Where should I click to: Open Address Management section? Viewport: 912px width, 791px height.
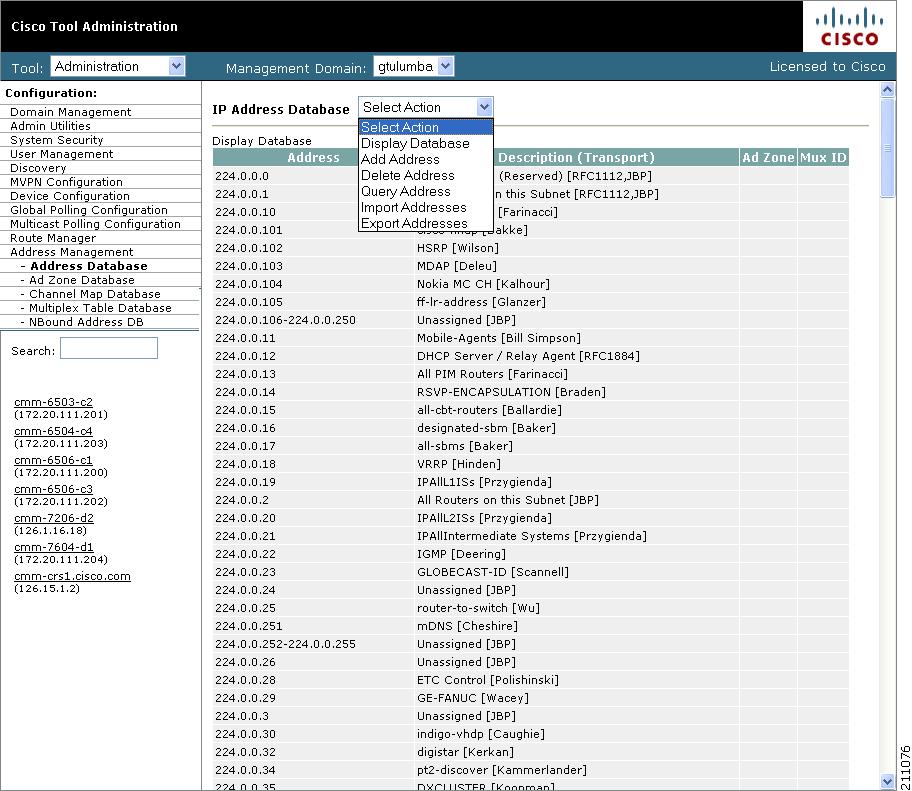(72, 252)
